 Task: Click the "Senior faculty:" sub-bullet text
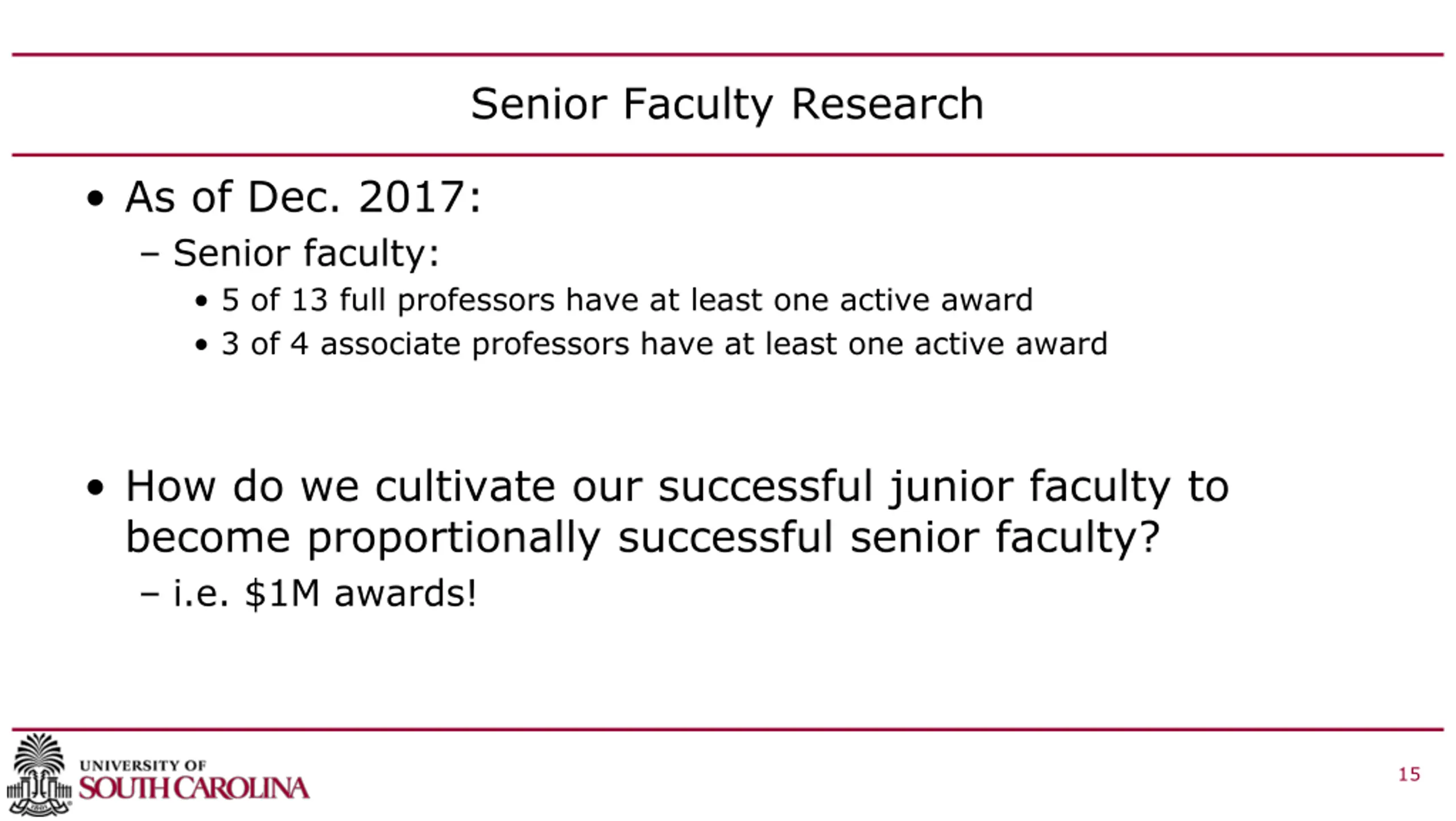tap(306, 253)
